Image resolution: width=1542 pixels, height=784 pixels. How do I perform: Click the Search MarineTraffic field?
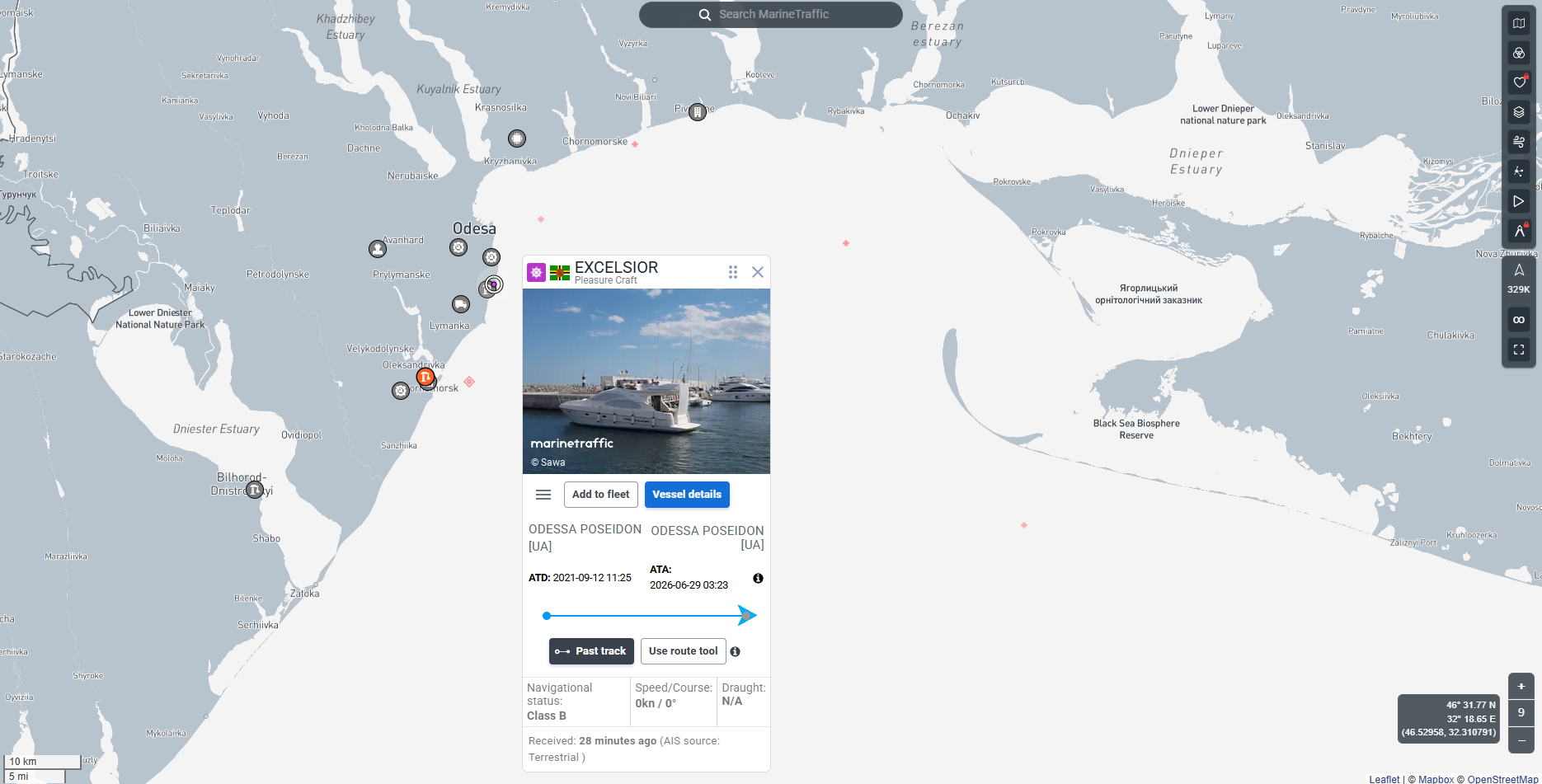click(x=771, y=14)
